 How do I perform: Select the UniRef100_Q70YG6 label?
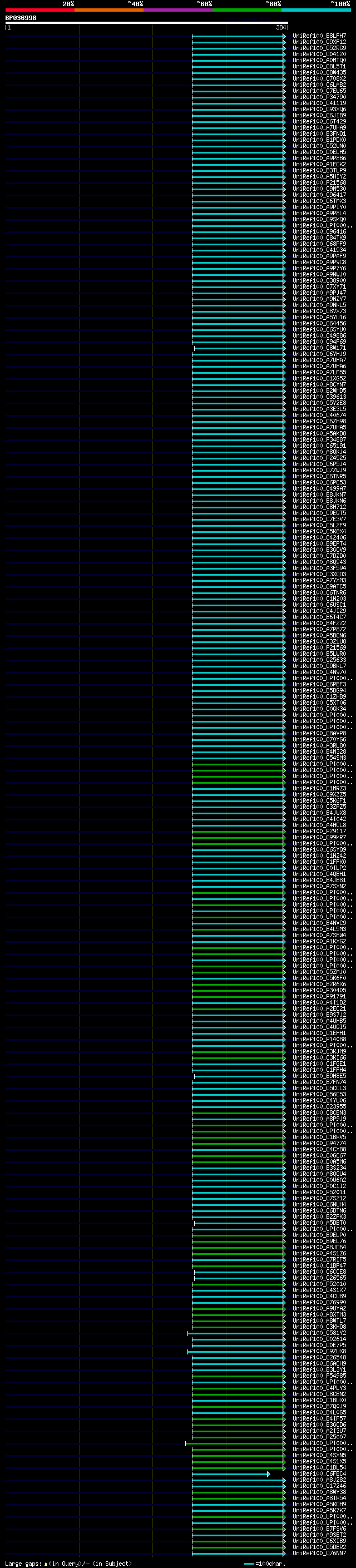point(319,740)
